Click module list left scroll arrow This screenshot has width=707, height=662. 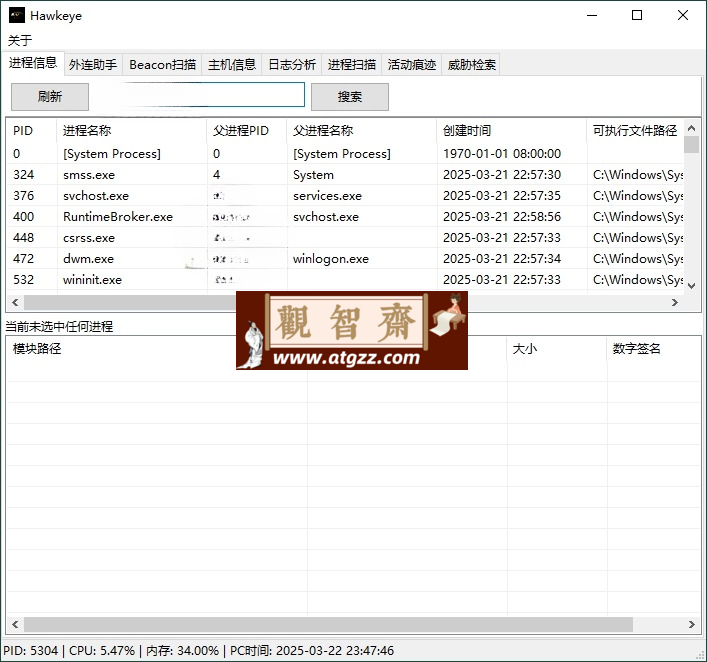click(15, 625)
